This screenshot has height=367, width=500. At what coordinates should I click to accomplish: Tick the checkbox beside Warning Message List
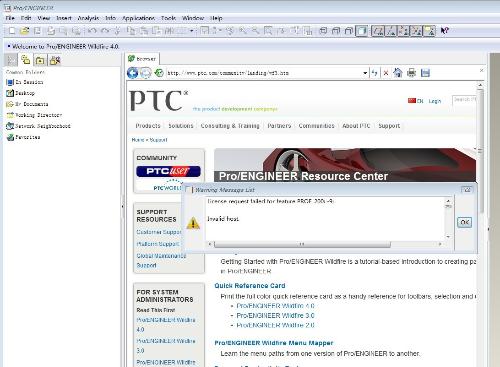point(188,190)
